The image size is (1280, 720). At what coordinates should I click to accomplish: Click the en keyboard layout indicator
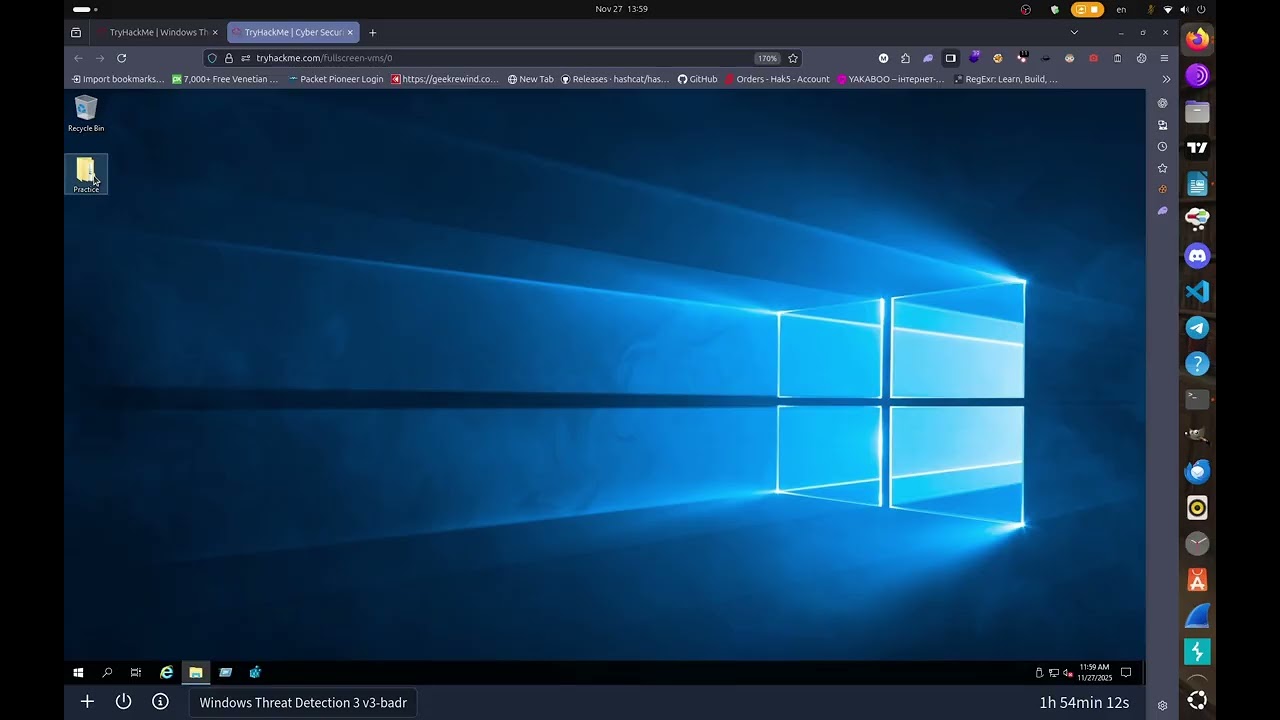click(1121, 9)
